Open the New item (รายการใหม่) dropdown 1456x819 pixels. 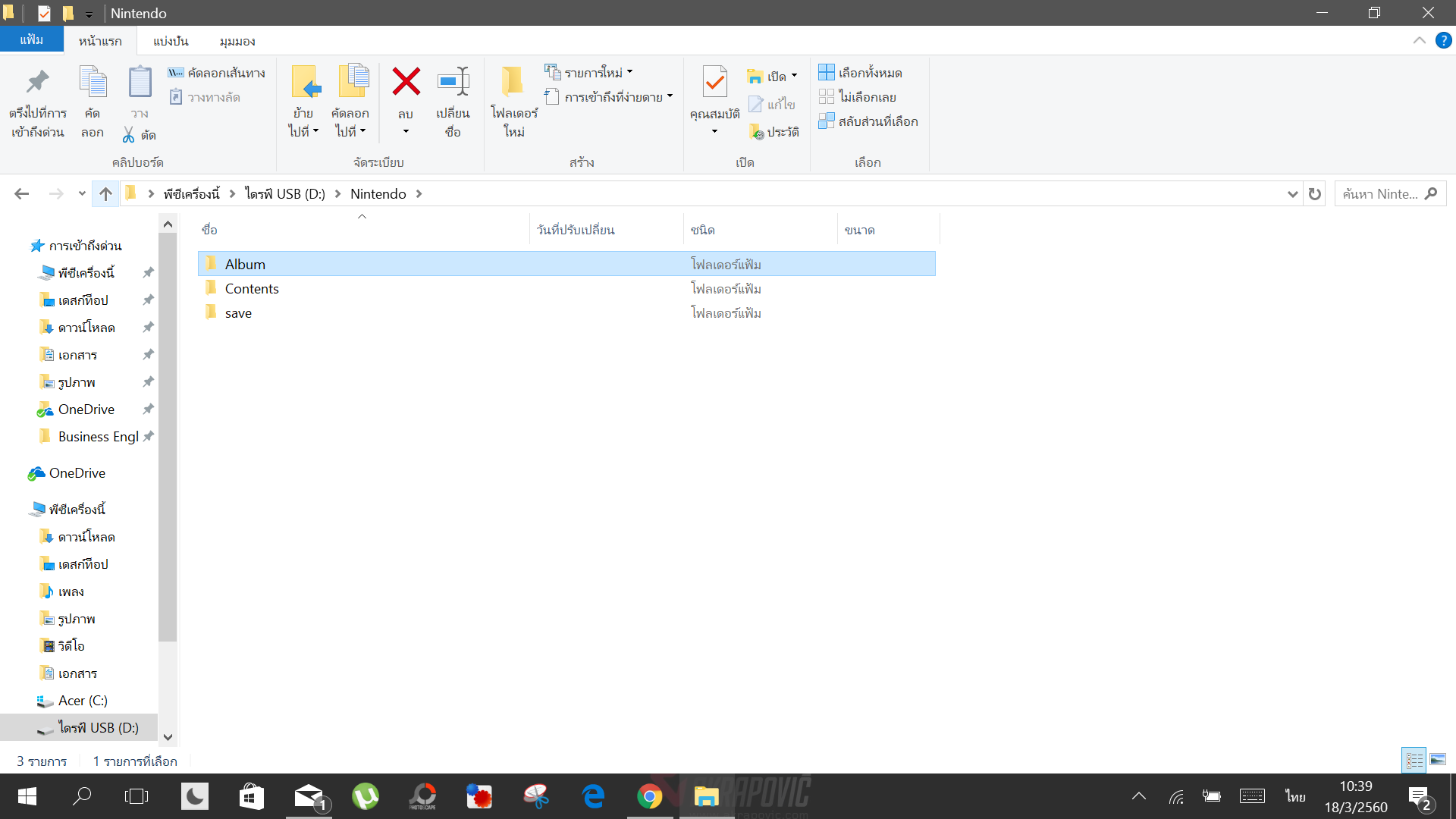click(x=588, y=73)
